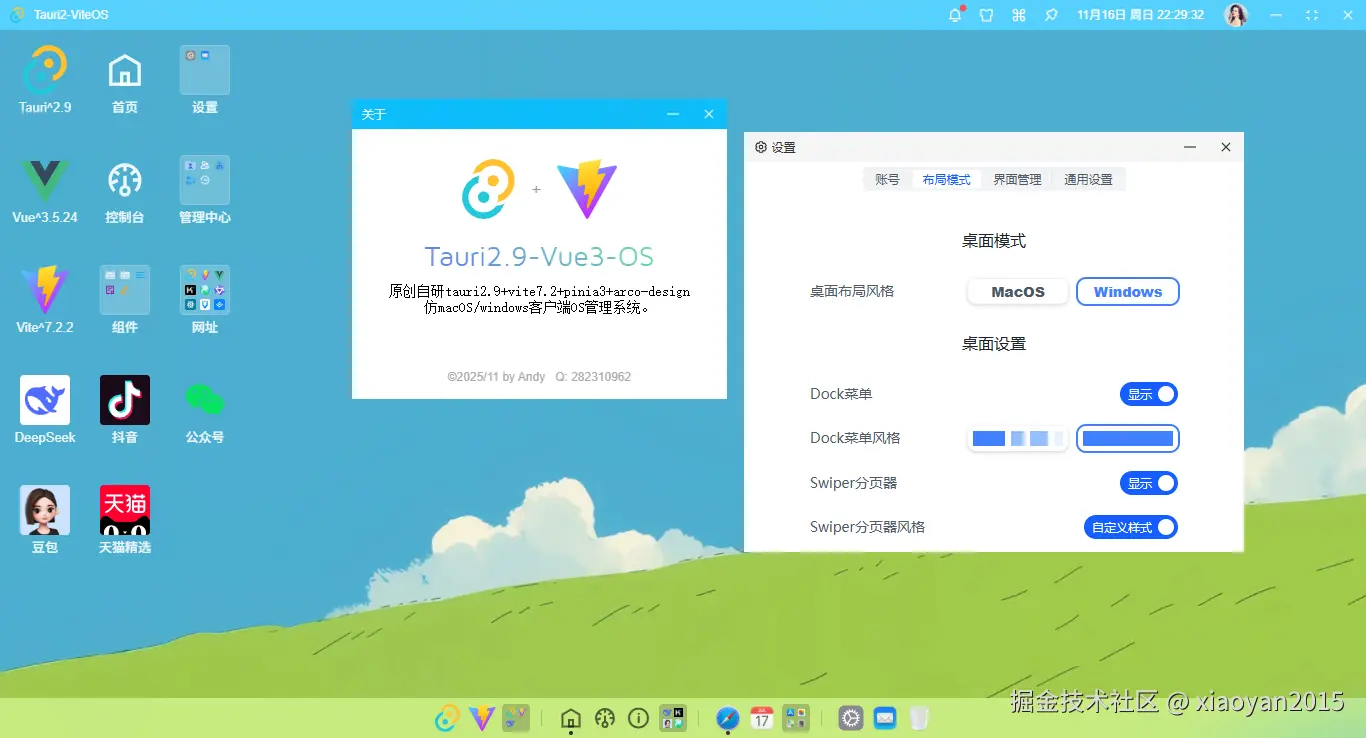Toggle the Dock菜单 display switch
1366x738 pixels.
tap(1148, 393)
